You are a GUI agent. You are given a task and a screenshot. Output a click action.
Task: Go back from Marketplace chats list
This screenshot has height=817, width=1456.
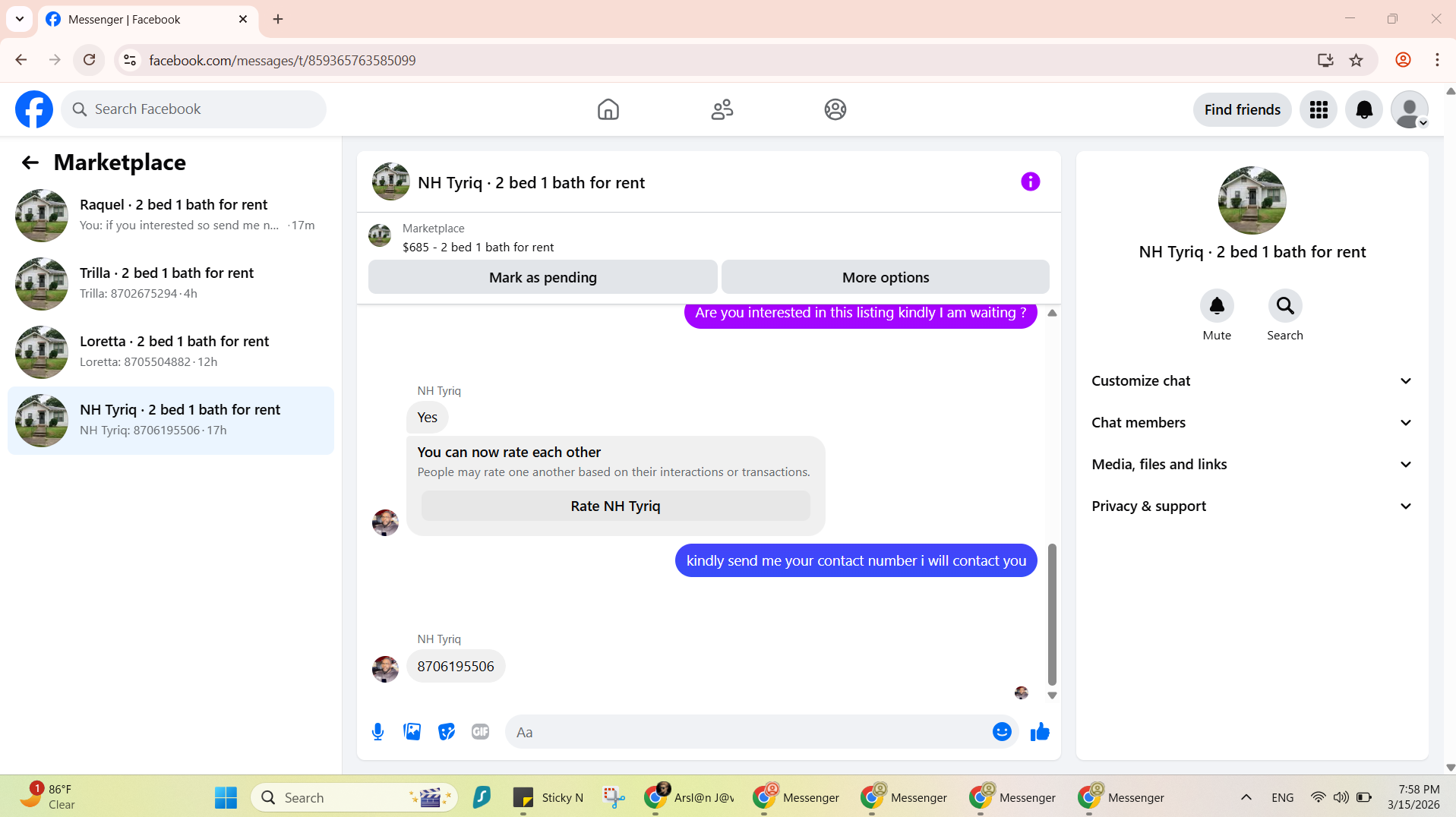tap(30, 162)
